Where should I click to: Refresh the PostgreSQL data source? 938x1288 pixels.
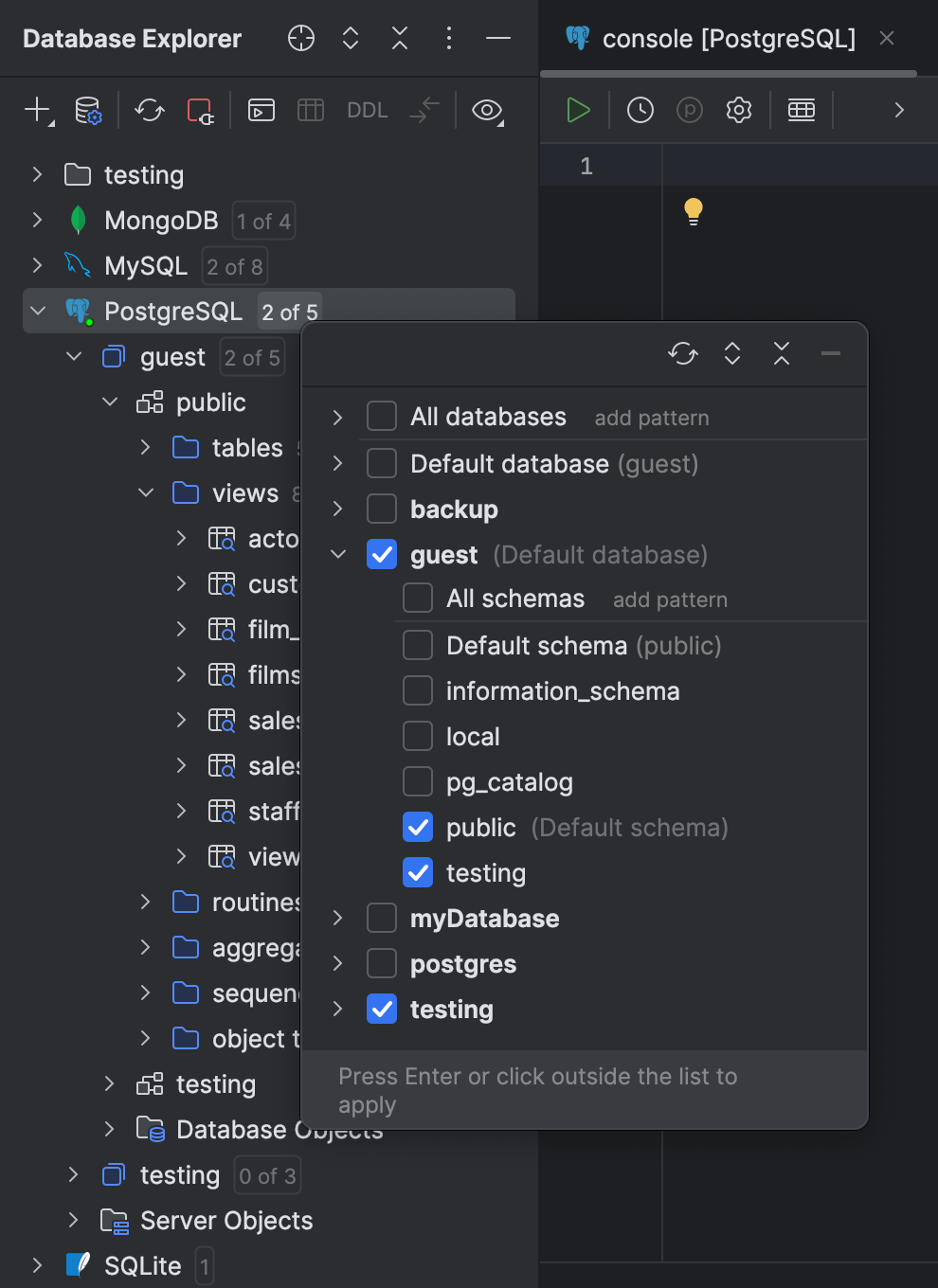(x=149, y=110)
